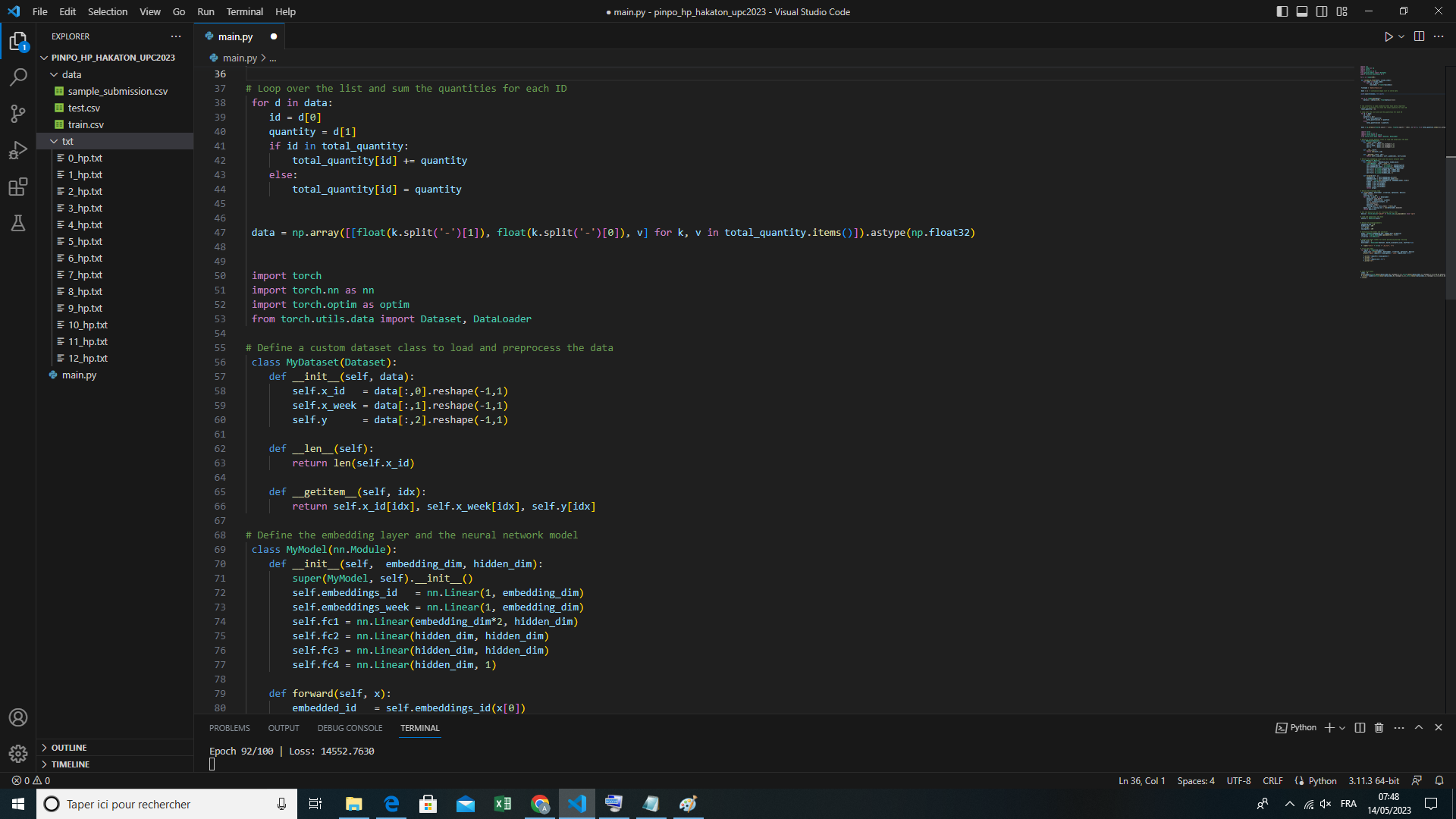Switch to the PROBLEMS panel tab
This screenshot has height=819, width=1456.
click(x=229, y=728)
